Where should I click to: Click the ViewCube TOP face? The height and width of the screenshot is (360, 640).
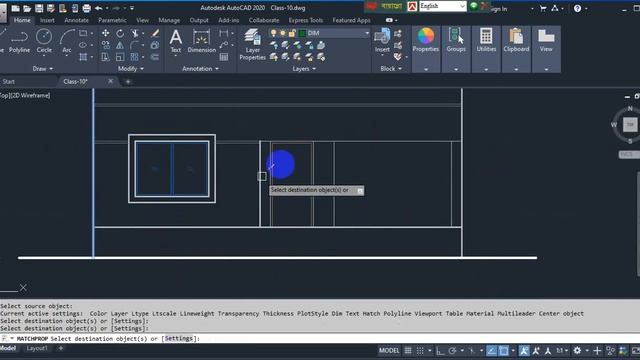click(x=630, y=124)
